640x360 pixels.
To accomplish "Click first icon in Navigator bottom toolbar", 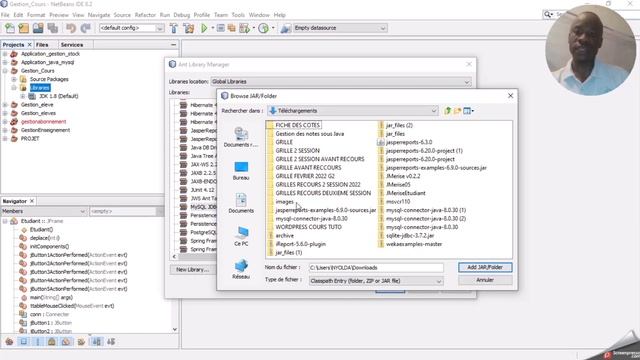I will [x=9, y=342].
